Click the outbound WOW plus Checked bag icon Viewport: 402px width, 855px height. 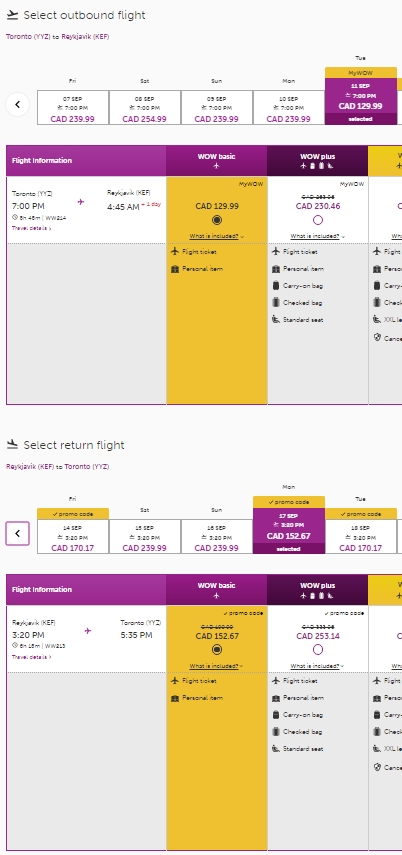[275, 303]
